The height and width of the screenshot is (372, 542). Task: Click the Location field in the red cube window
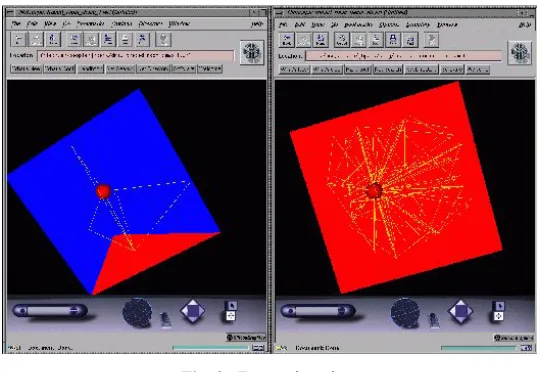tap(404, 55)
